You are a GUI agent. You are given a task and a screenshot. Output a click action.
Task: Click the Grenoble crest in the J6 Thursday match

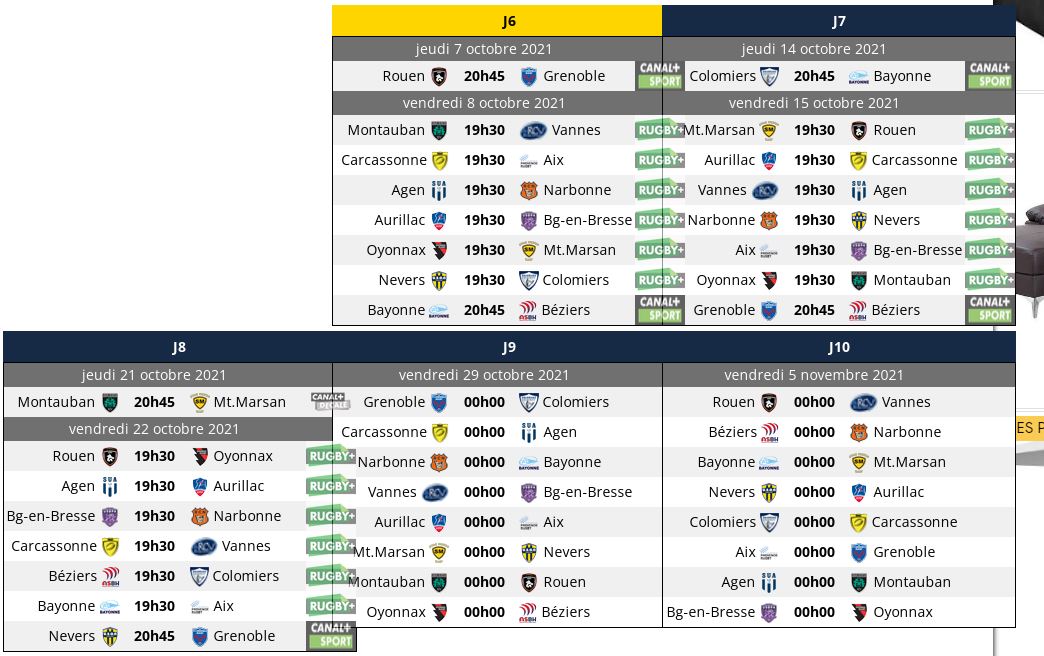(x=529, y=77)
